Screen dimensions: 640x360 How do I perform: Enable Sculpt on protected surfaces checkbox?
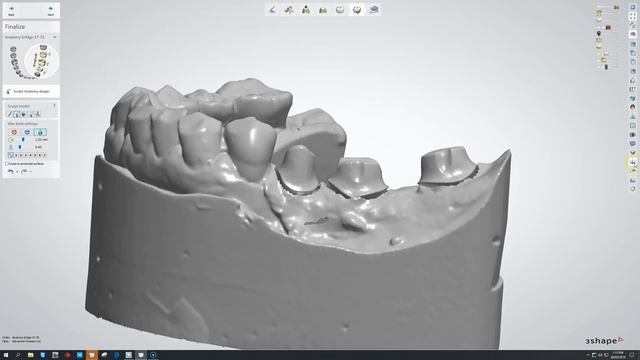pos(7,164)
